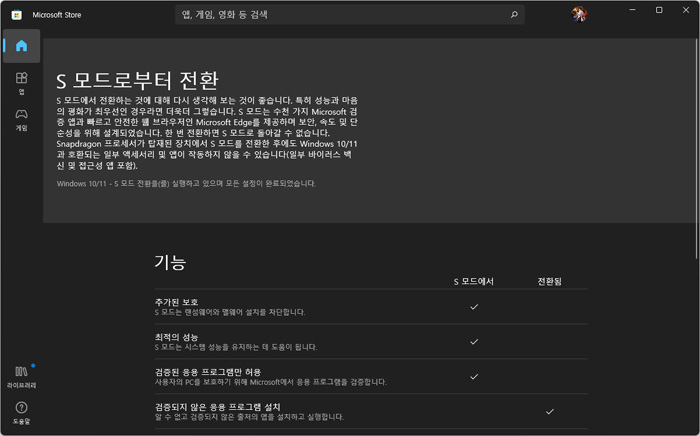
Task: Select the '검증된 응용 프로그램만 허용' row title
Action: (208, 372)
